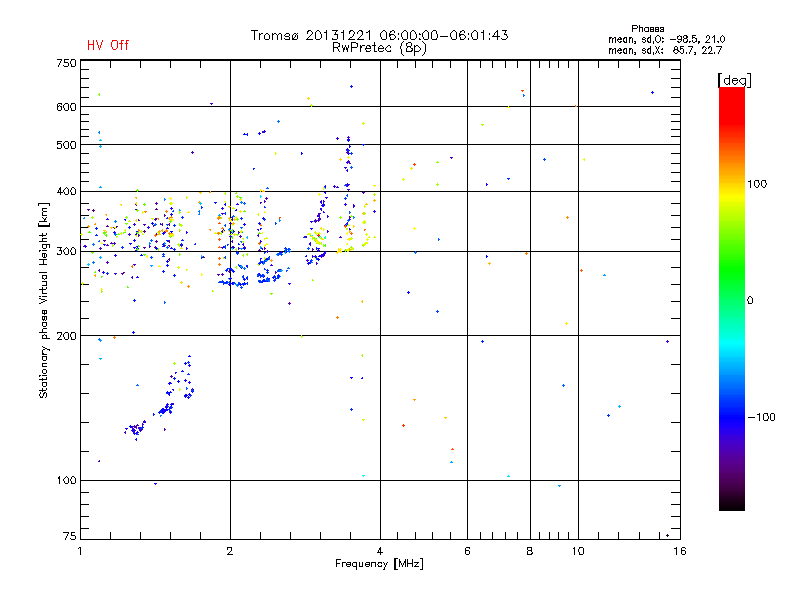
Task: Click the y-axis label "200"
Action: pos(66,336)
